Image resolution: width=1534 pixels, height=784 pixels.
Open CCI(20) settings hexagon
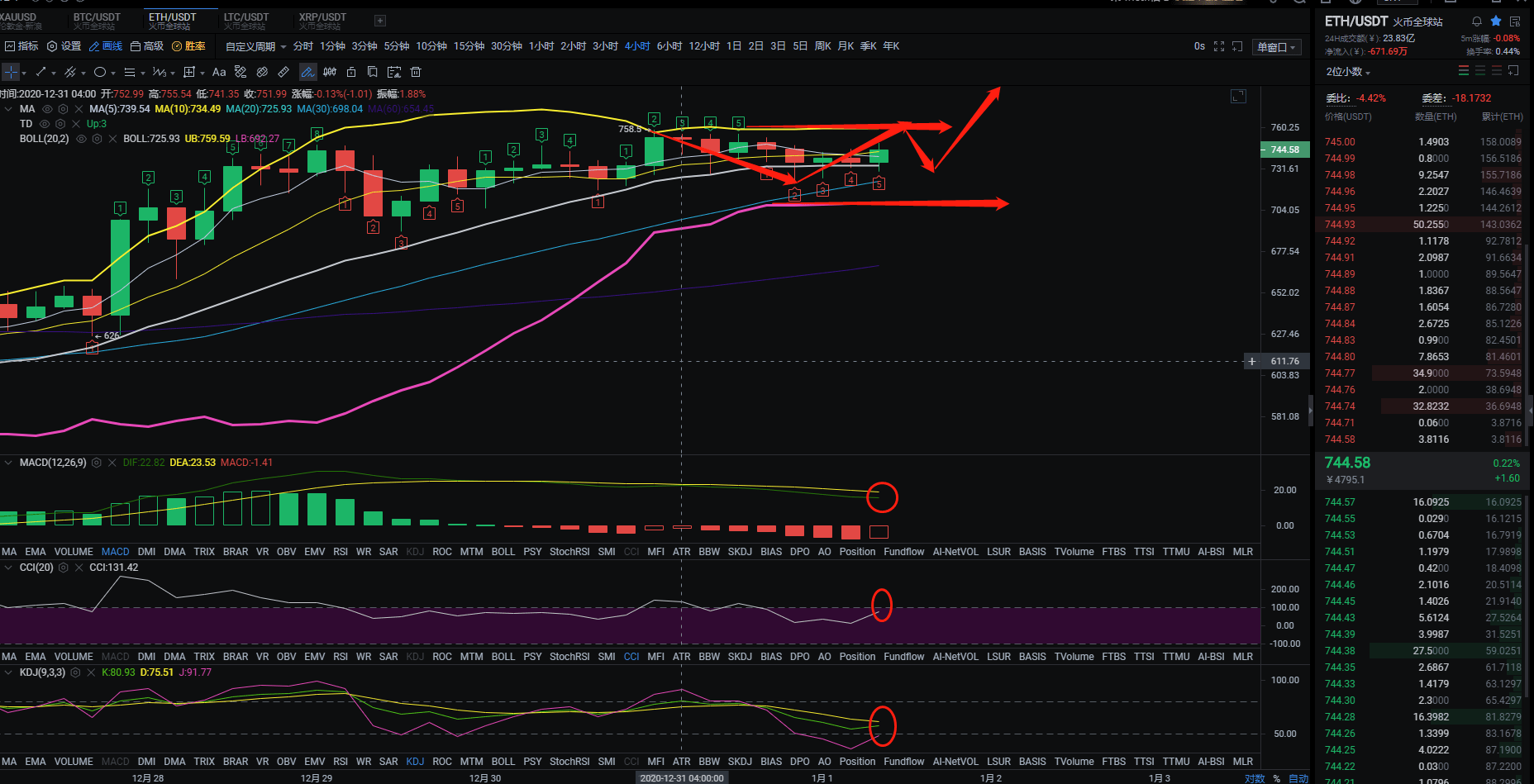tap(63, 568)
